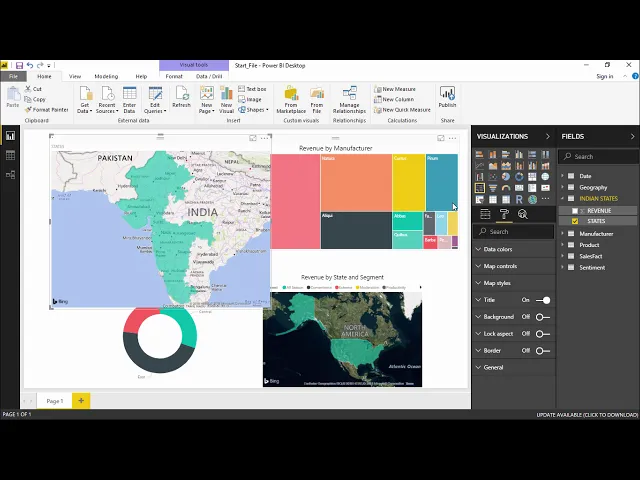Click the Fields pane search box
640x480 pixels.
coord(598,157)
